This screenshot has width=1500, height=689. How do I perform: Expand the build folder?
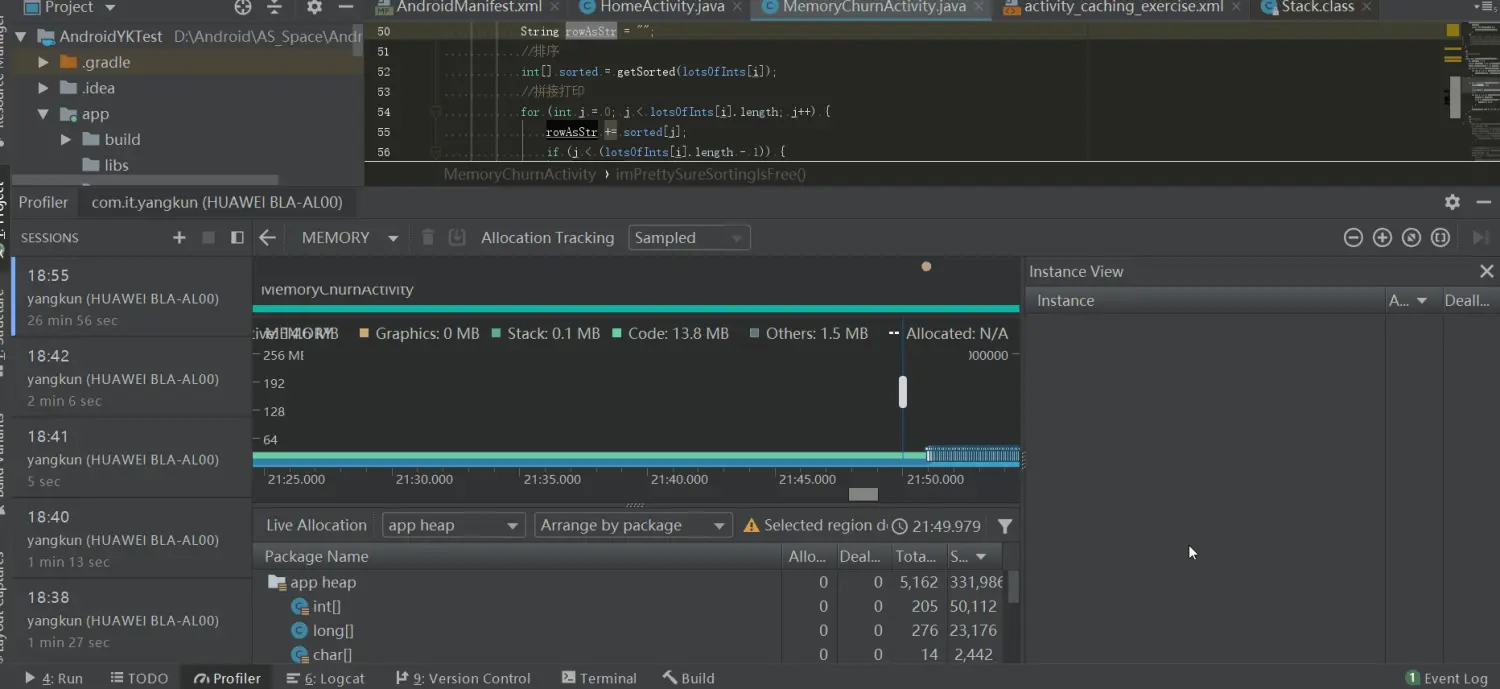[x=65, y=140]
